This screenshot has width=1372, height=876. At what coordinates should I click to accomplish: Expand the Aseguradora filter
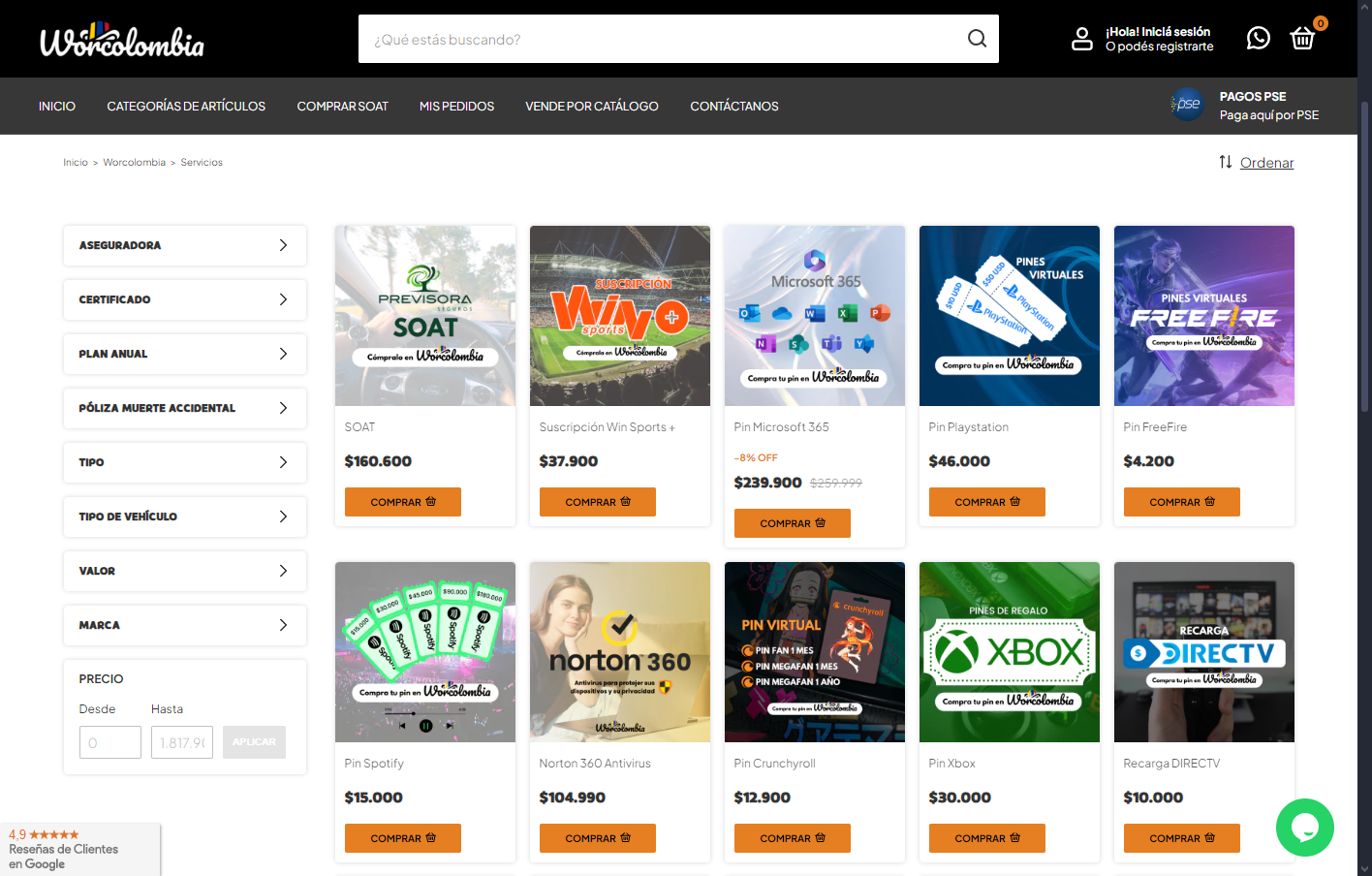tap(184, 245)
